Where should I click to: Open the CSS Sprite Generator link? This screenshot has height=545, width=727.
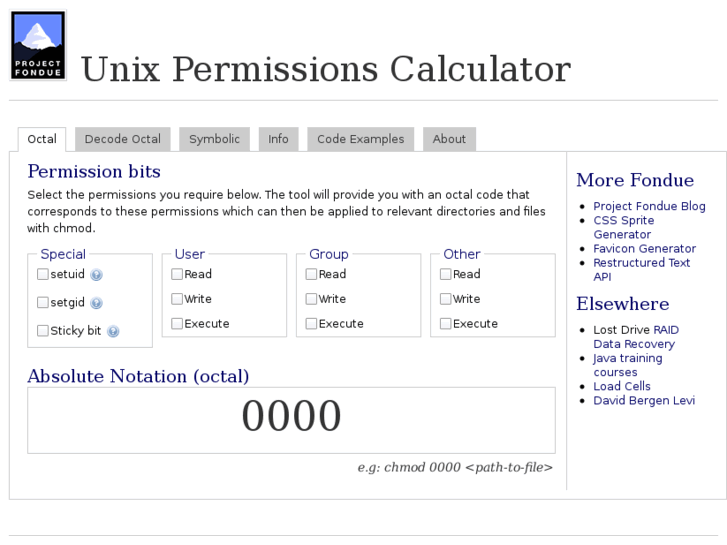(624, 227)
